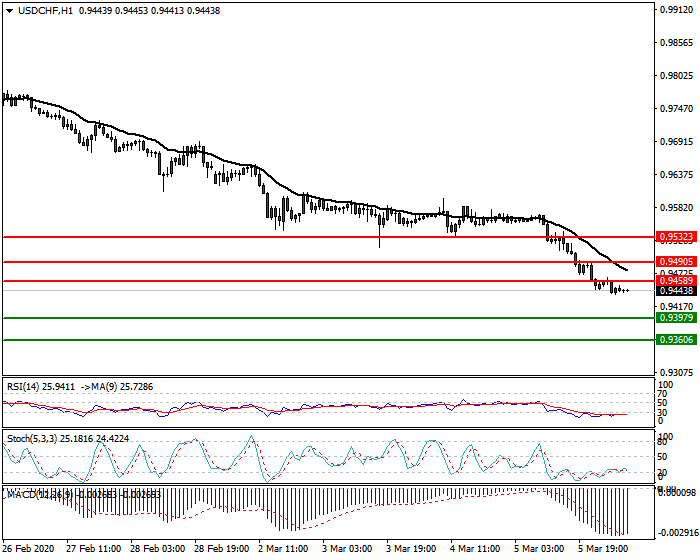Select the 0.99120 price scale value
The width and height of the screenshot is (700, 560).
point(677,10)
